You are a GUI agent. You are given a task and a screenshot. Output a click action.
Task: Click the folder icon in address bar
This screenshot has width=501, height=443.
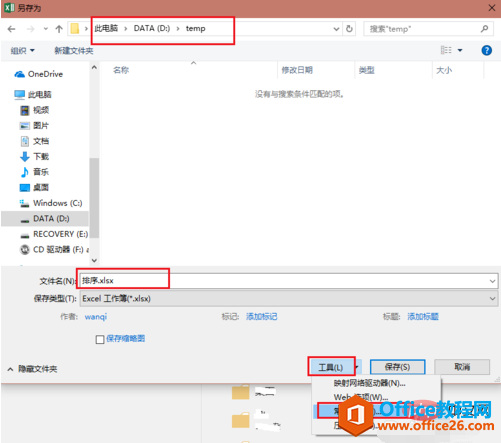75,29
